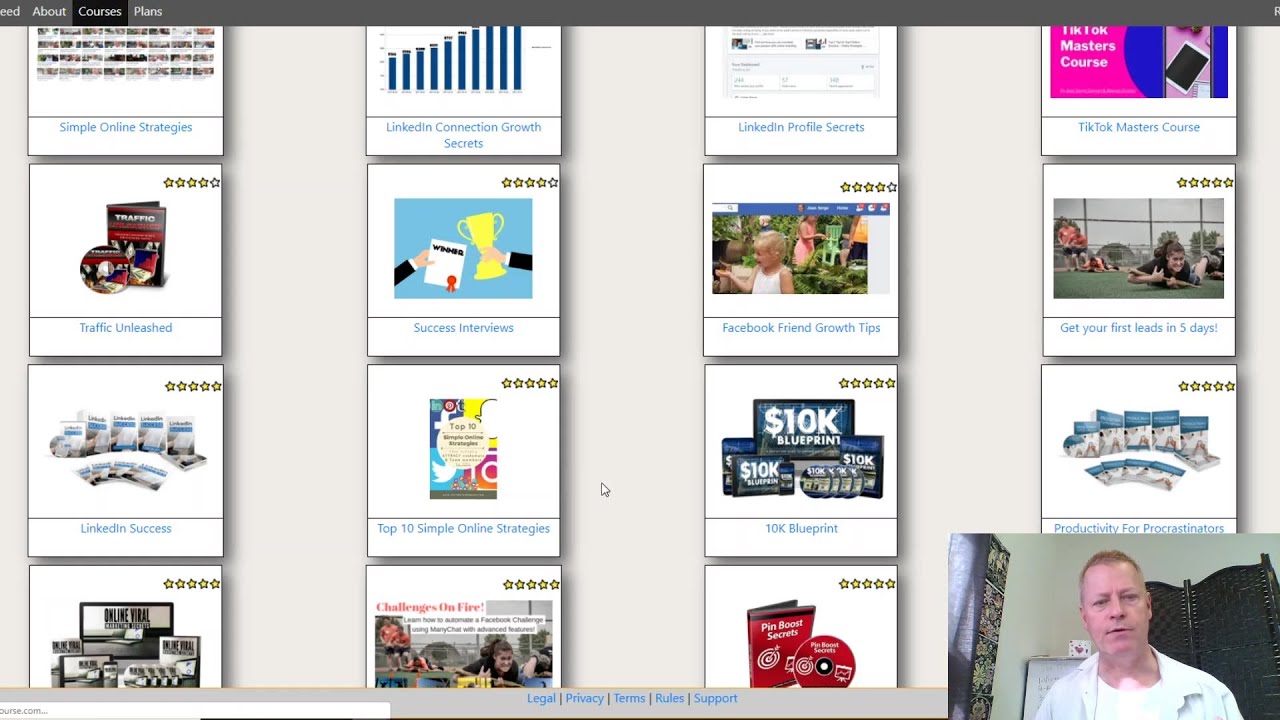This screenshot has height=720, width=1280.
Task: Open Challenges On Fire course image
Action: click(x=463, y=644)
